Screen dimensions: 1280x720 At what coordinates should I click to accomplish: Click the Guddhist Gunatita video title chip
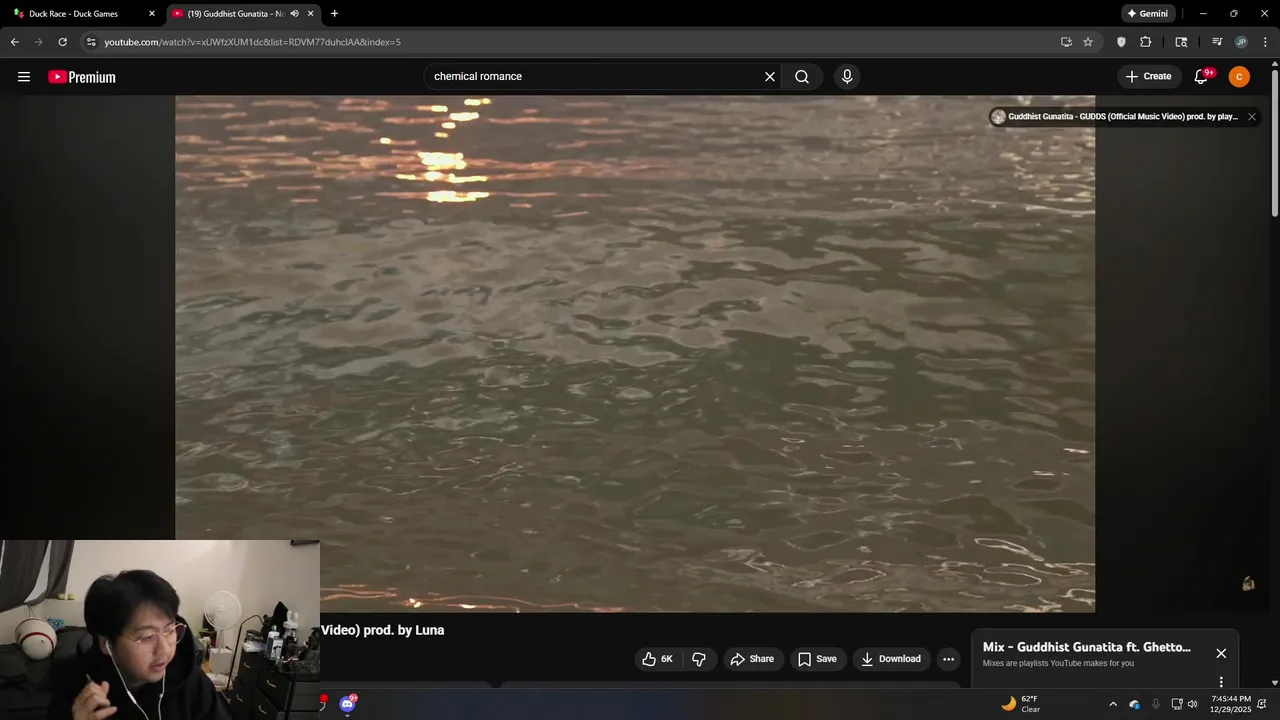(x=1123, y=117)
